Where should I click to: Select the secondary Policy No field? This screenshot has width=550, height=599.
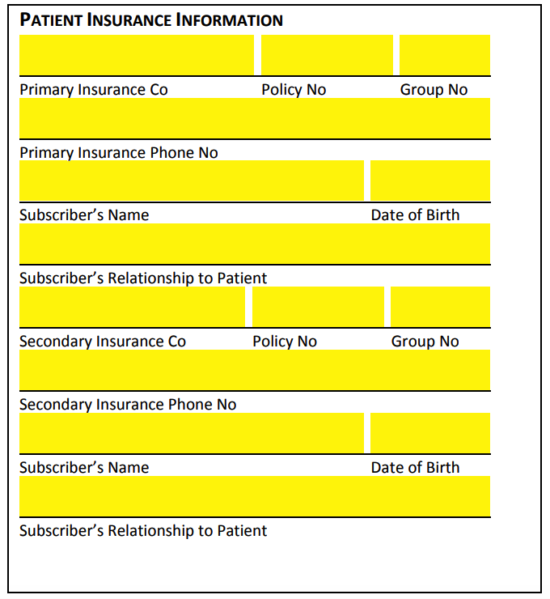click(x=318, y=307)
